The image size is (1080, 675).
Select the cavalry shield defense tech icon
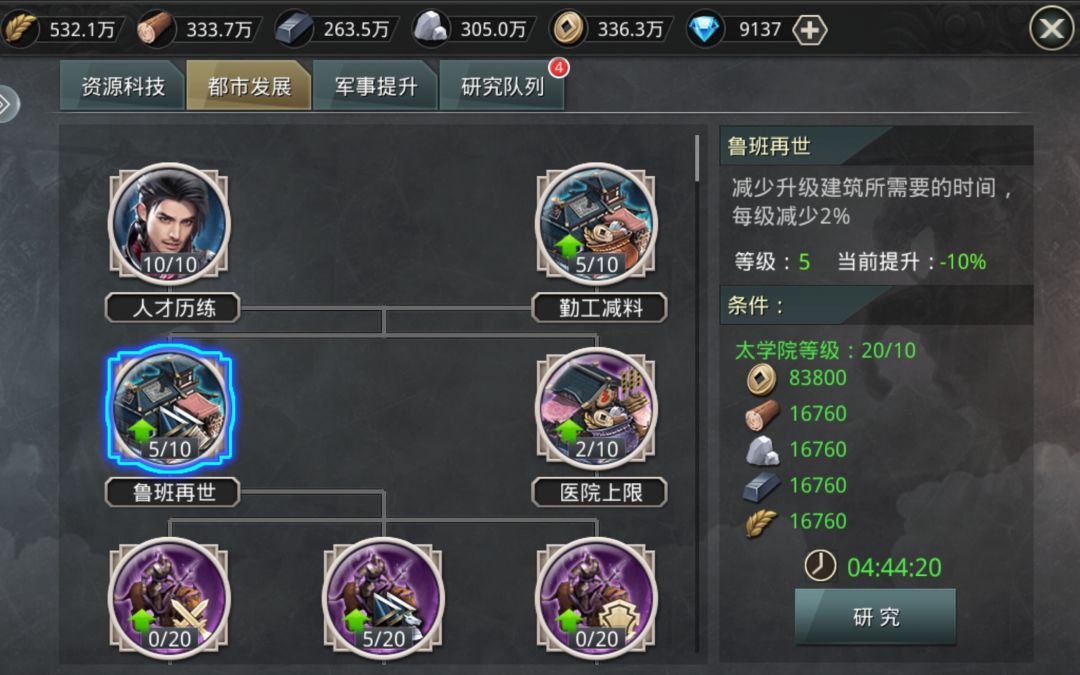pyautogui.click(x=596, y=596)
